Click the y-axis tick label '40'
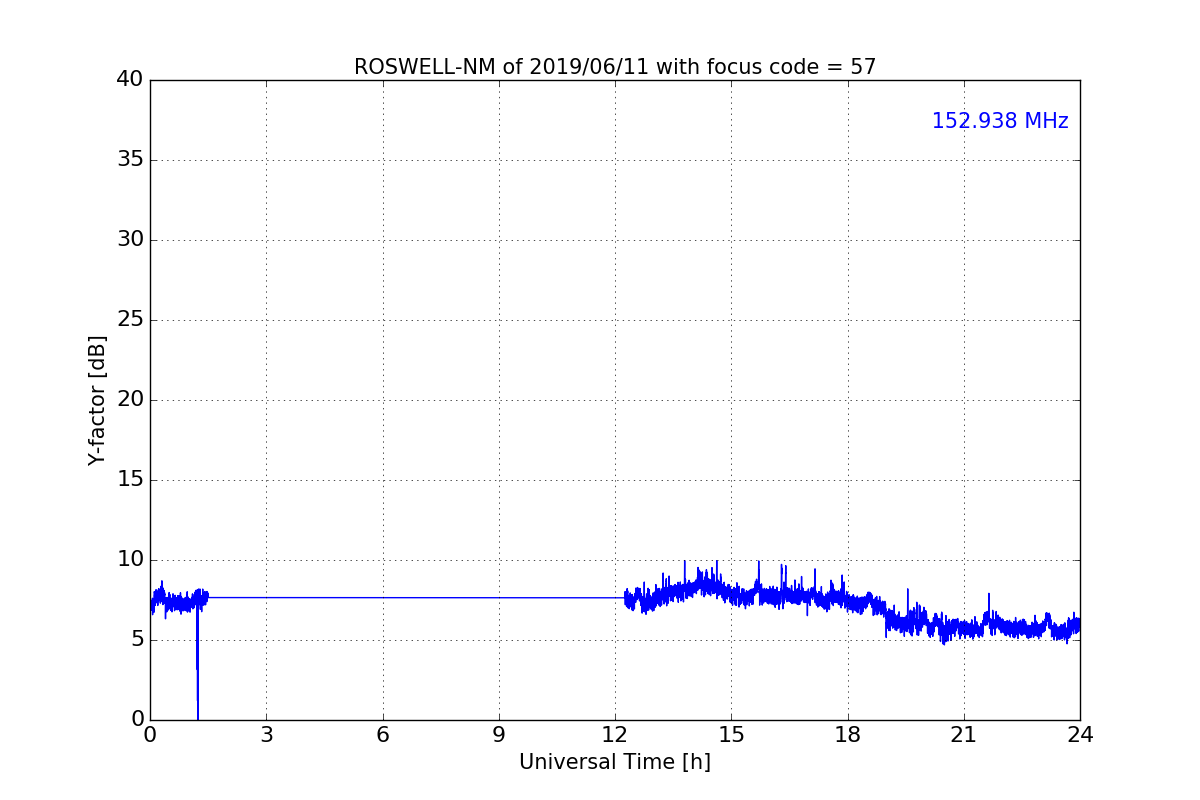The image size is (1200, 800). pos(130,79)
